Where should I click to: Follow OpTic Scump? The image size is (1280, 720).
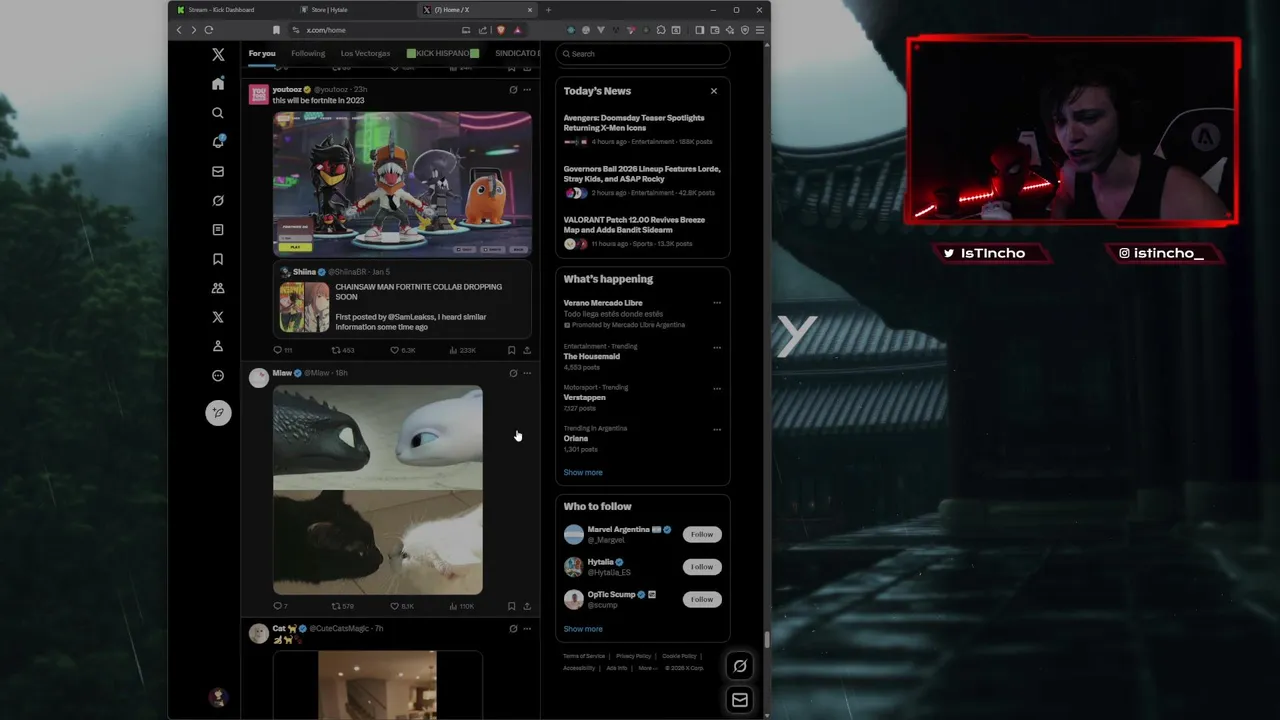pos(702,599)
